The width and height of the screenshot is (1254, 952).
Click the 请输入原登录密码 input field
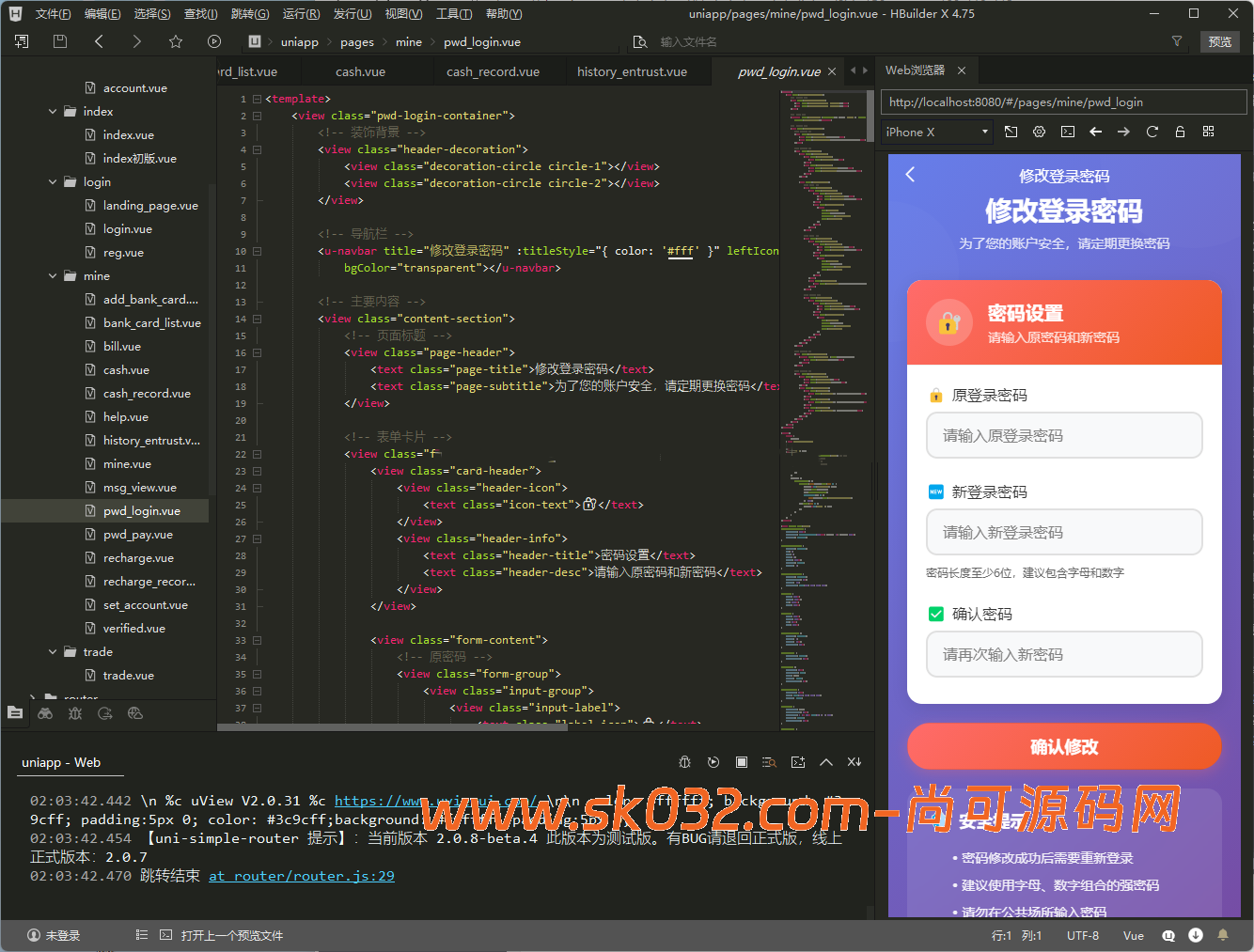coord(1063,436)
